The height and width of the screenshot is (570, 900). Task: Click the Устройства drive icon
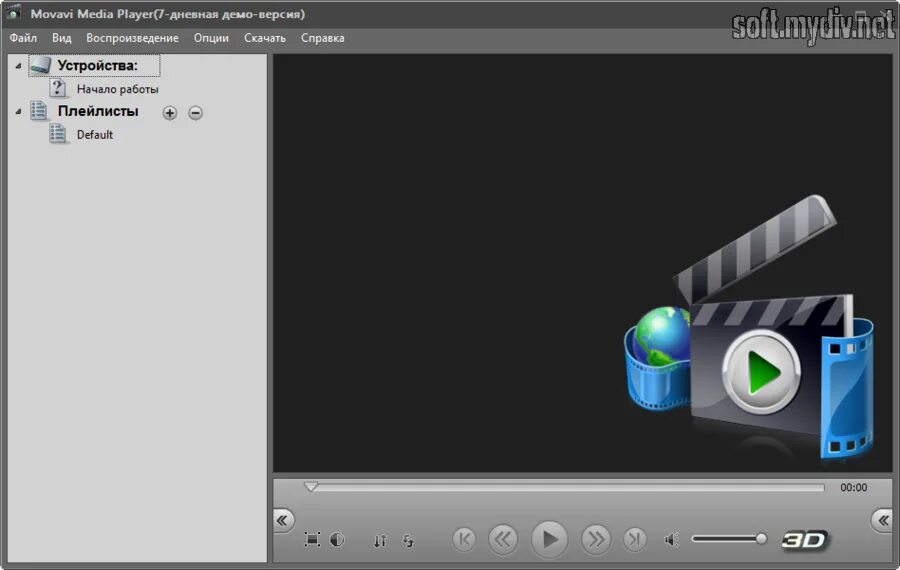pyautogui.click(x=40, y=65)
